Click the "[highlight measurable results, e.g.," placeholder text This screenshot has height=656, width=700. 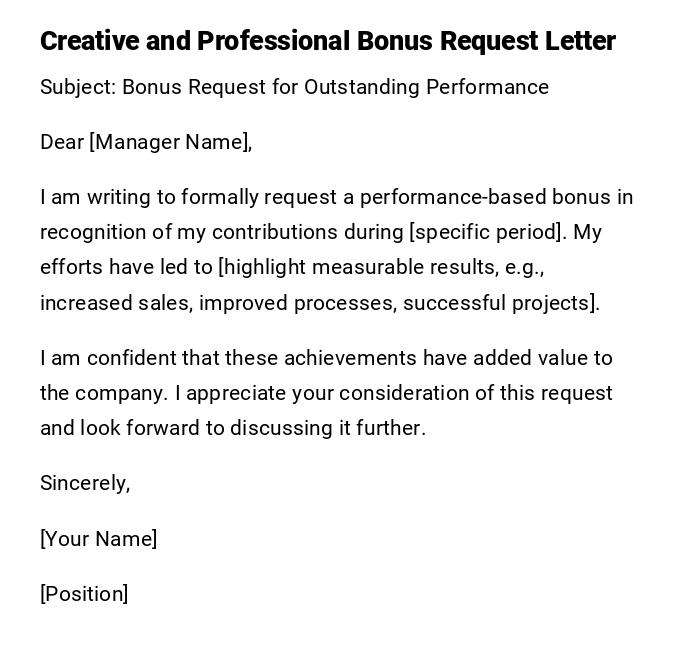[x=381, y=267]
